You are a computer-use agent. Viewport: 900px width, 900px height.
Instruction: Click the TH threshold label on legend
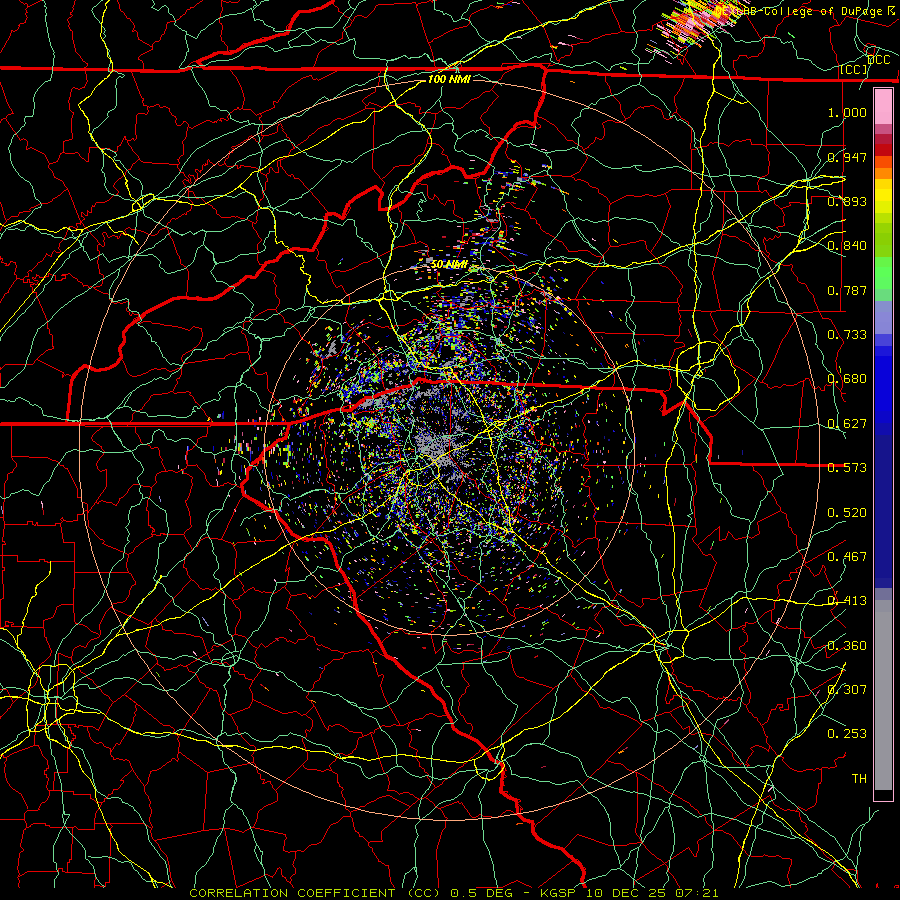click(859, 779)
